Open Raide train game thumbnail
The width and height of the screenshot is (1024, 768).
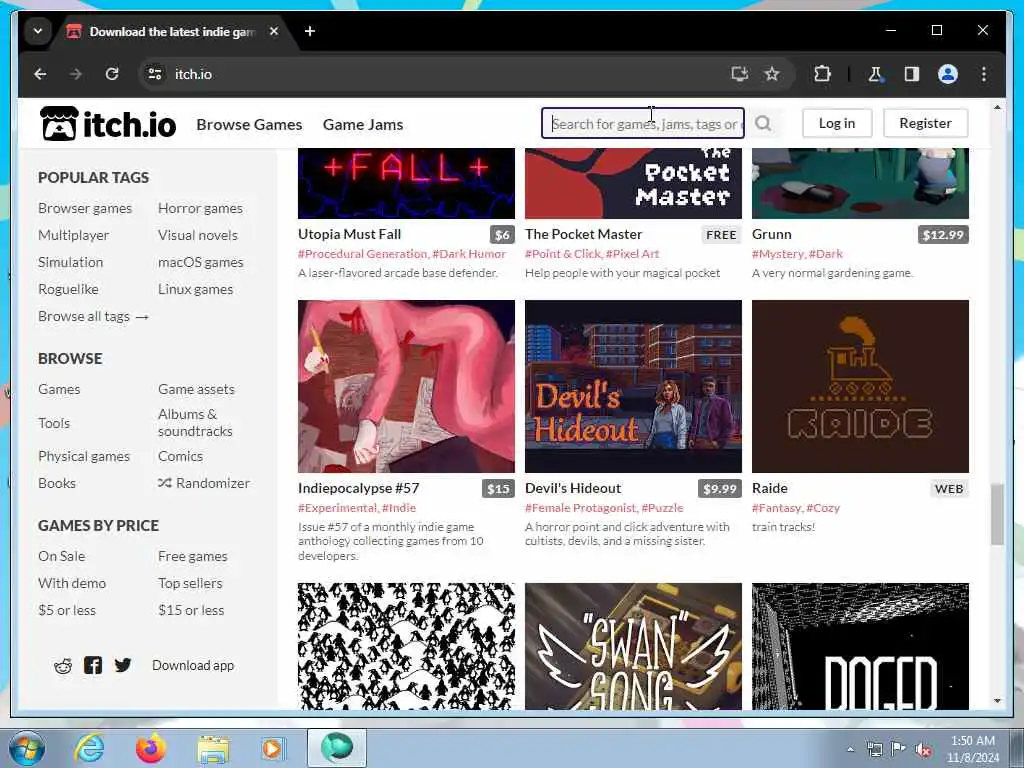pyautogui.click(x=860, y=387)
